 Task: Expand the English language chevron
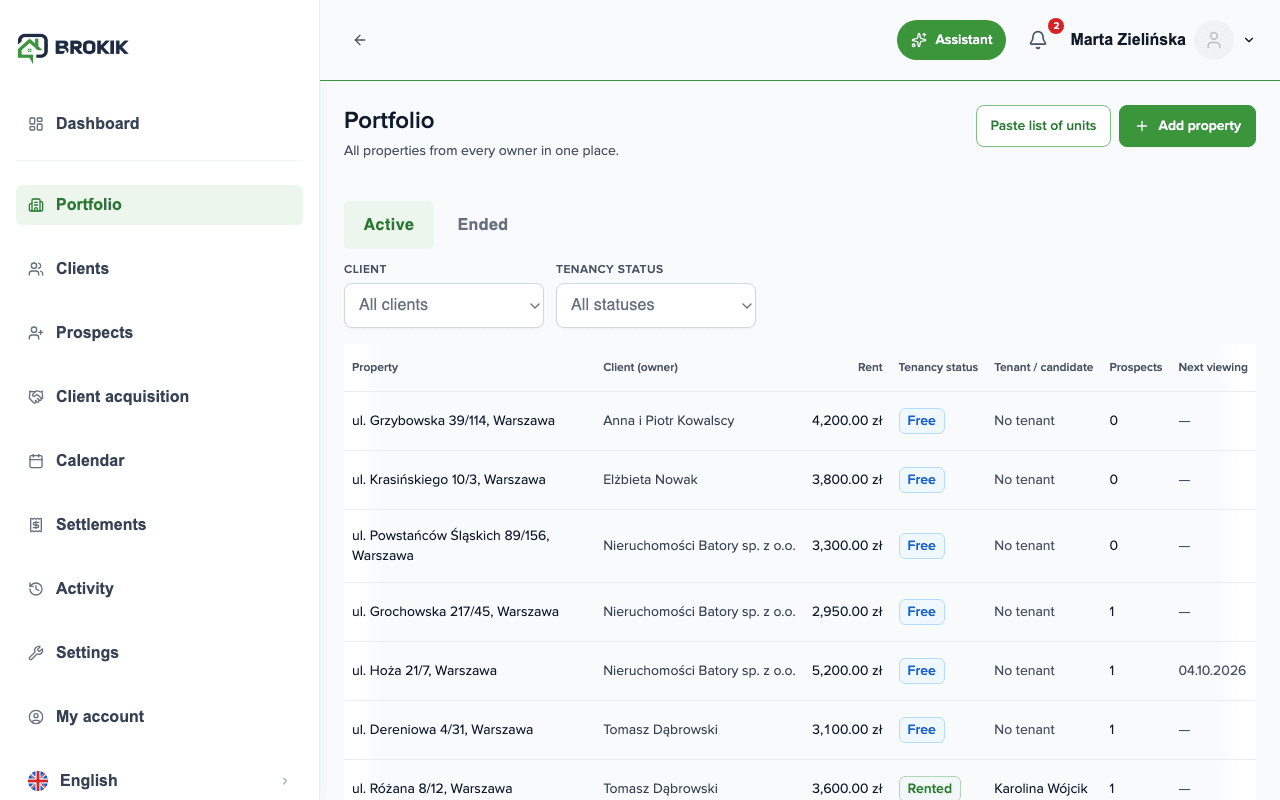[285, 781]
